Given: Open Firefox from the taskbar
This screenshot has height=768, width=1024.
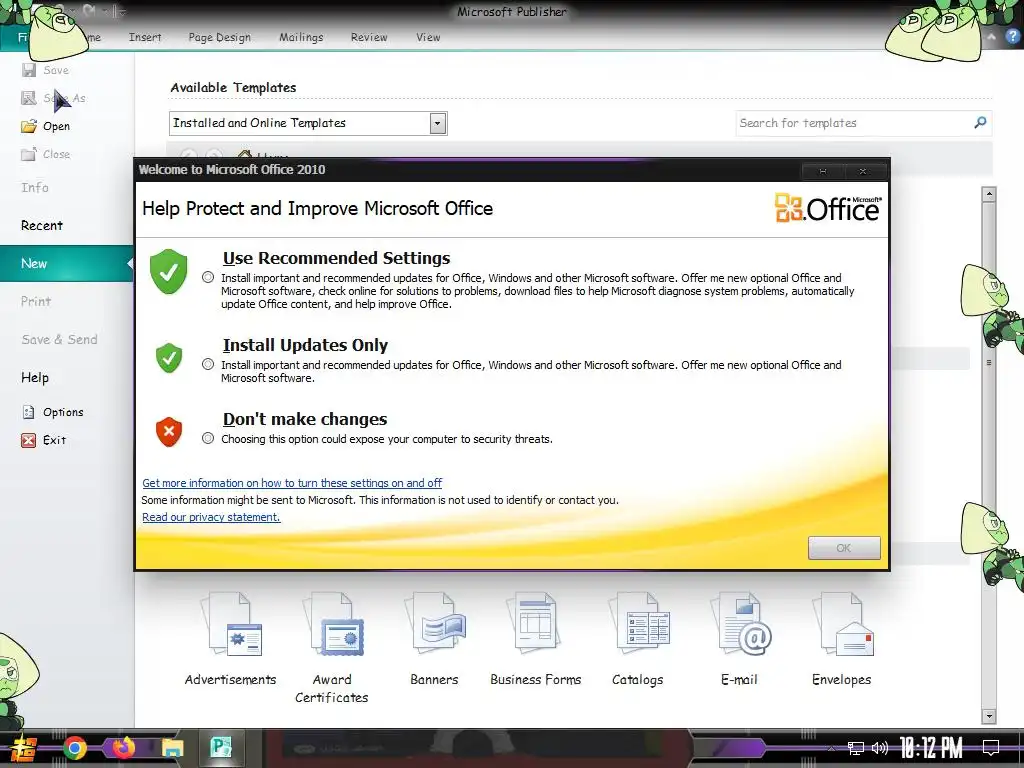Looking at the screenshot, I should [x=123, y=748].
